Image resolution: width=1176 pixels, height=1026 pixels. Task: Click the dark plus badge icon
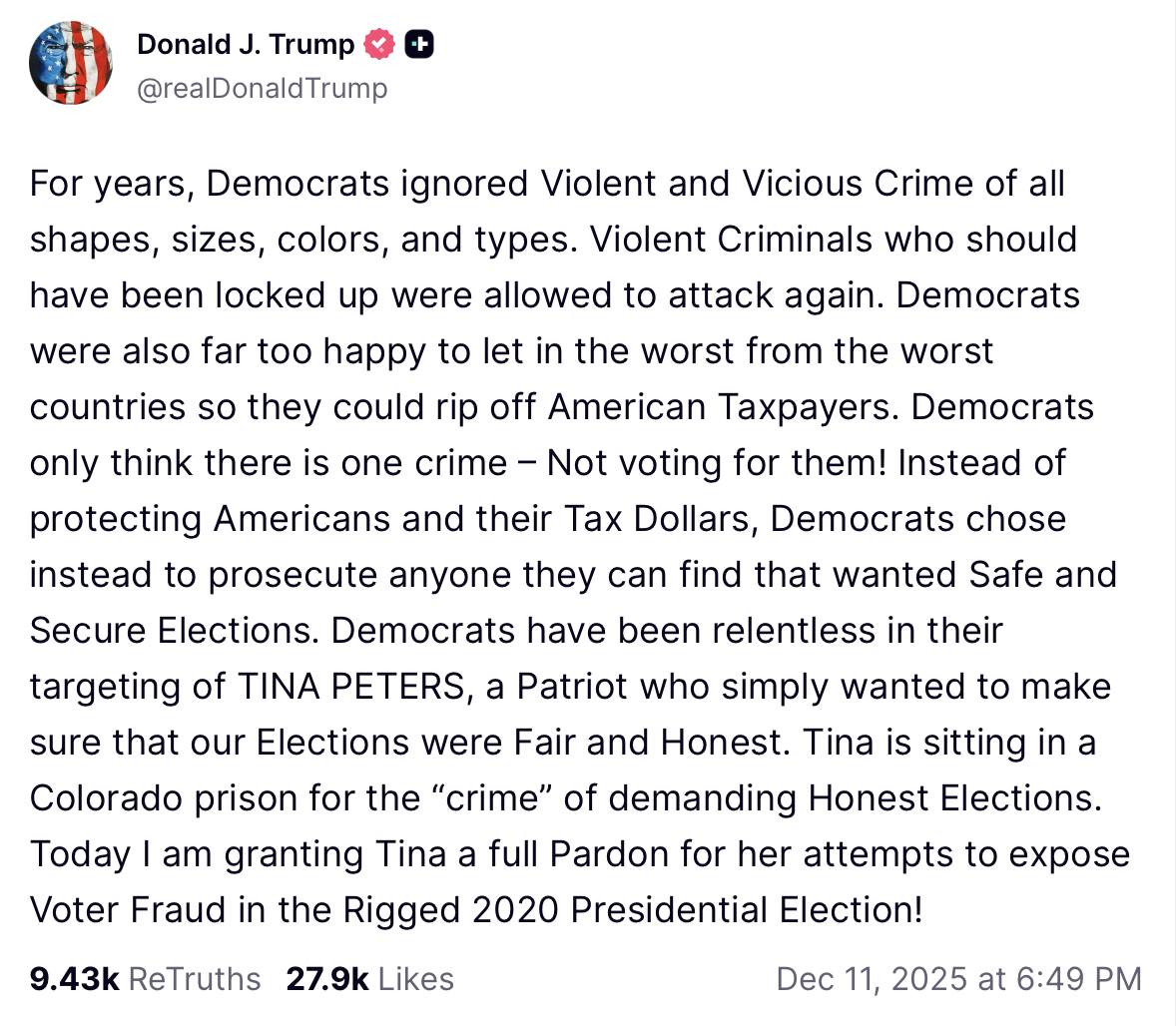419,45
